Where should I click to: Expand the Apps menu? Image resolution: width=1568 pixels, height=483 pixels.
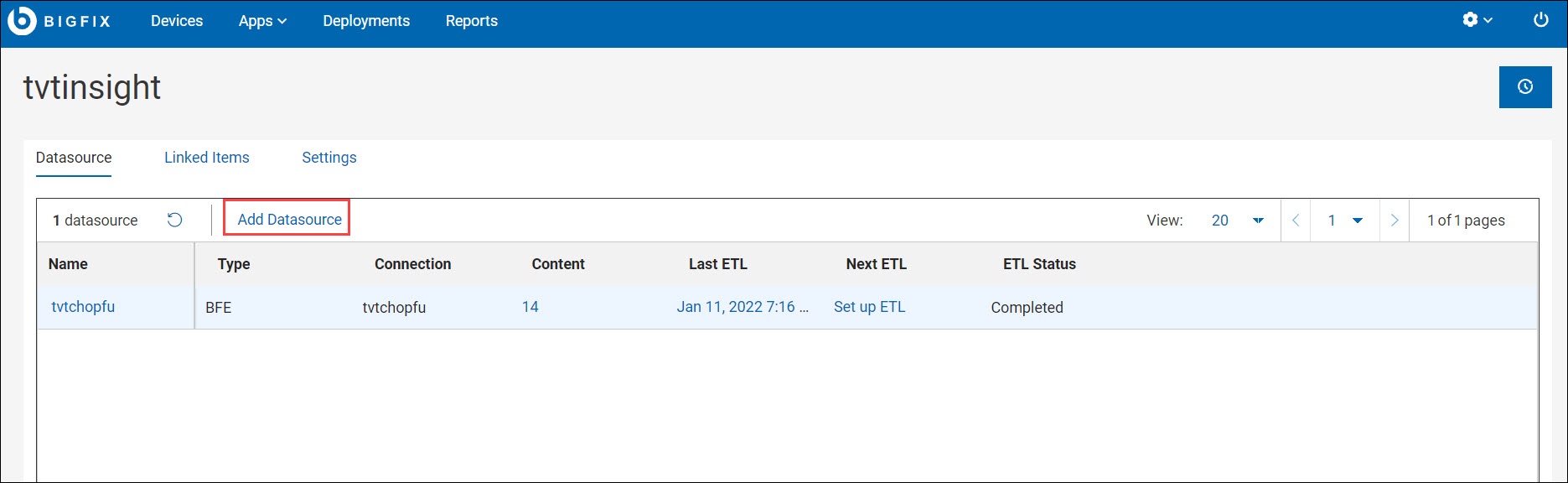(262, 21)
